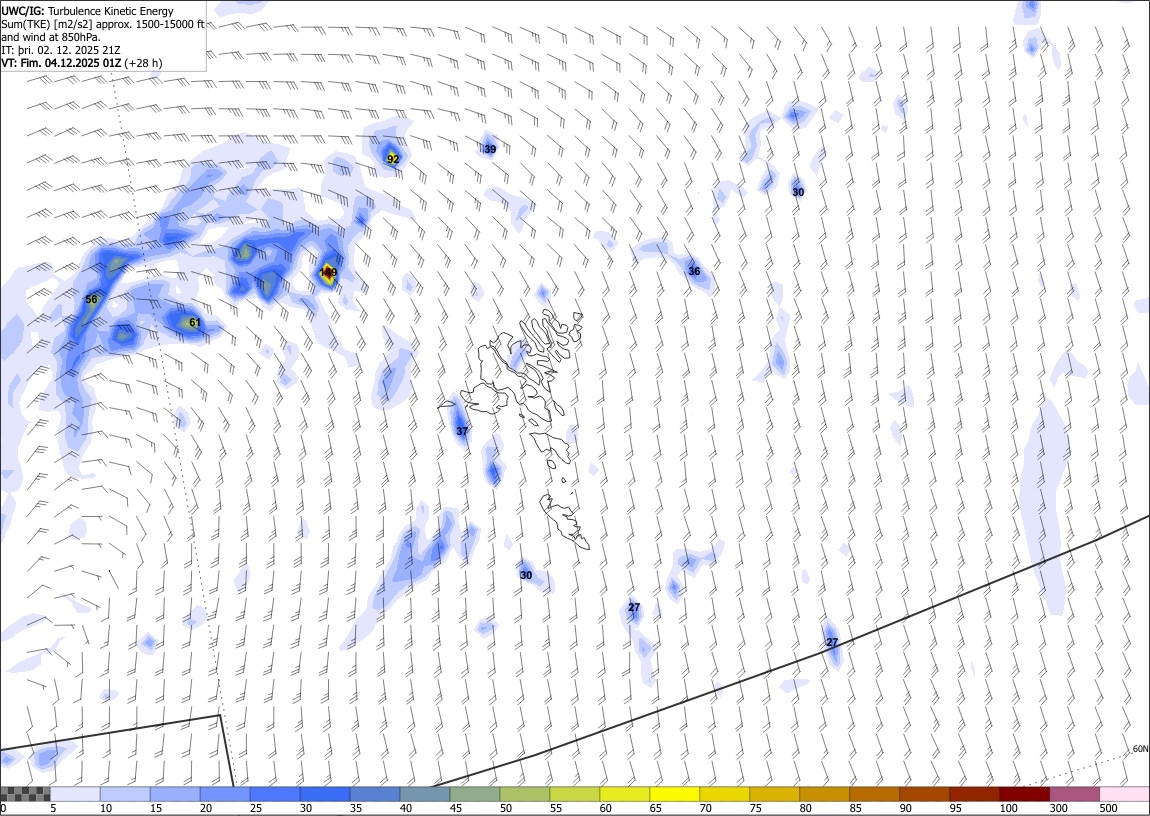Click the 300–500 mauve legend swatch
This screenshot has height=816, width=1150.
coord(1074,794)
